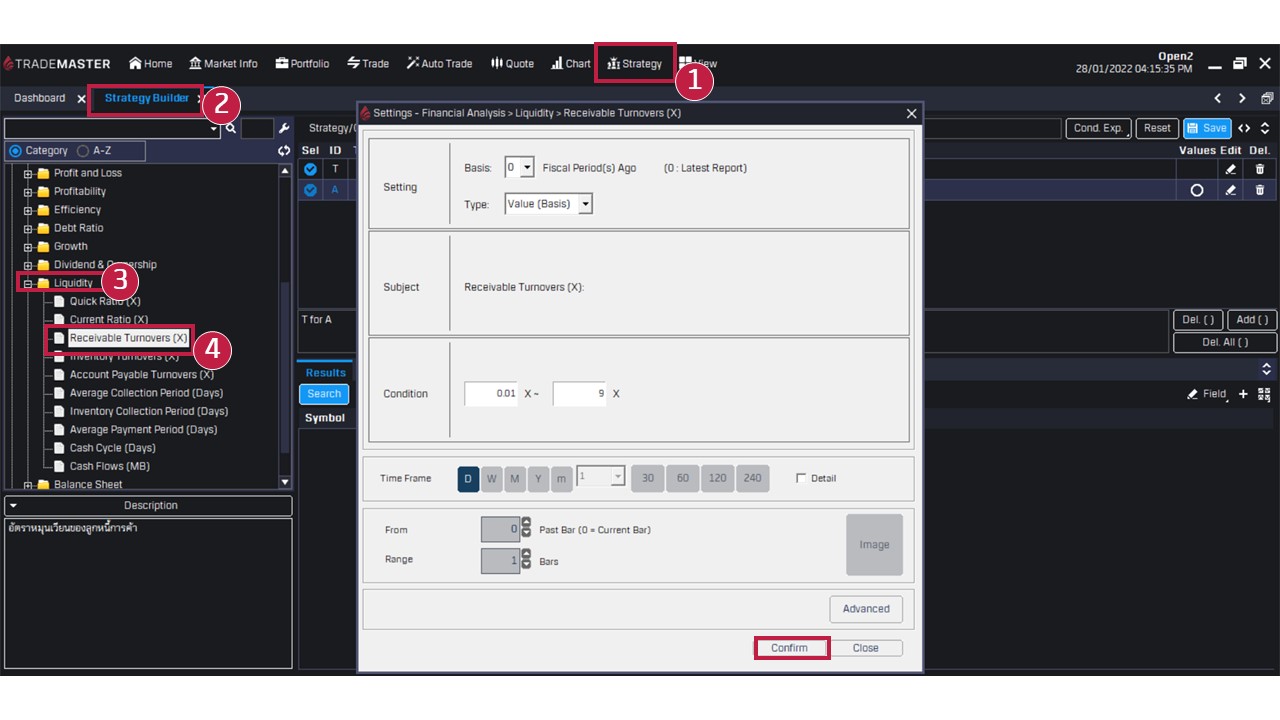
Task: Click the minimum condition value field
Action: pyautogui.click(x=491, y=394)
